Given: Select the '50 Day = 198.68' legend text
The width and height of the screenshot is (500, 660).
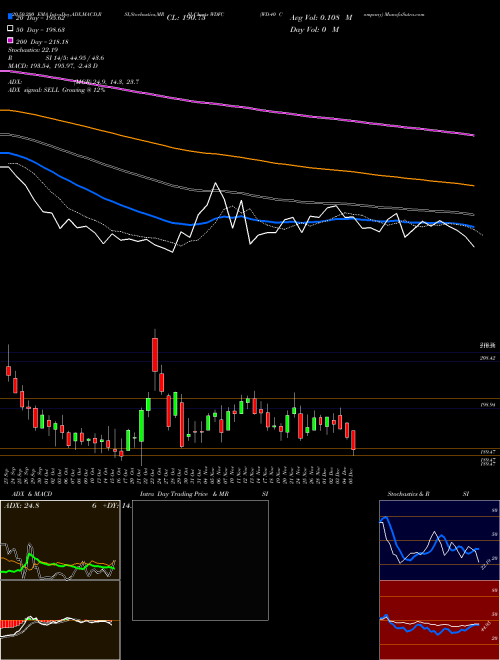Looking at the screenshot, I should point(40,29).
